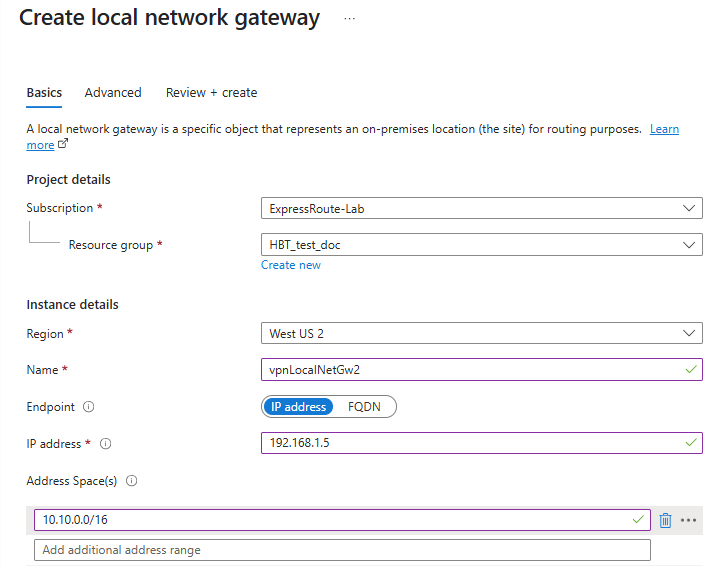Viewport: 710px width, 568px height.
Task: Open the Region dropdown
Action: (x=480, y=333)
